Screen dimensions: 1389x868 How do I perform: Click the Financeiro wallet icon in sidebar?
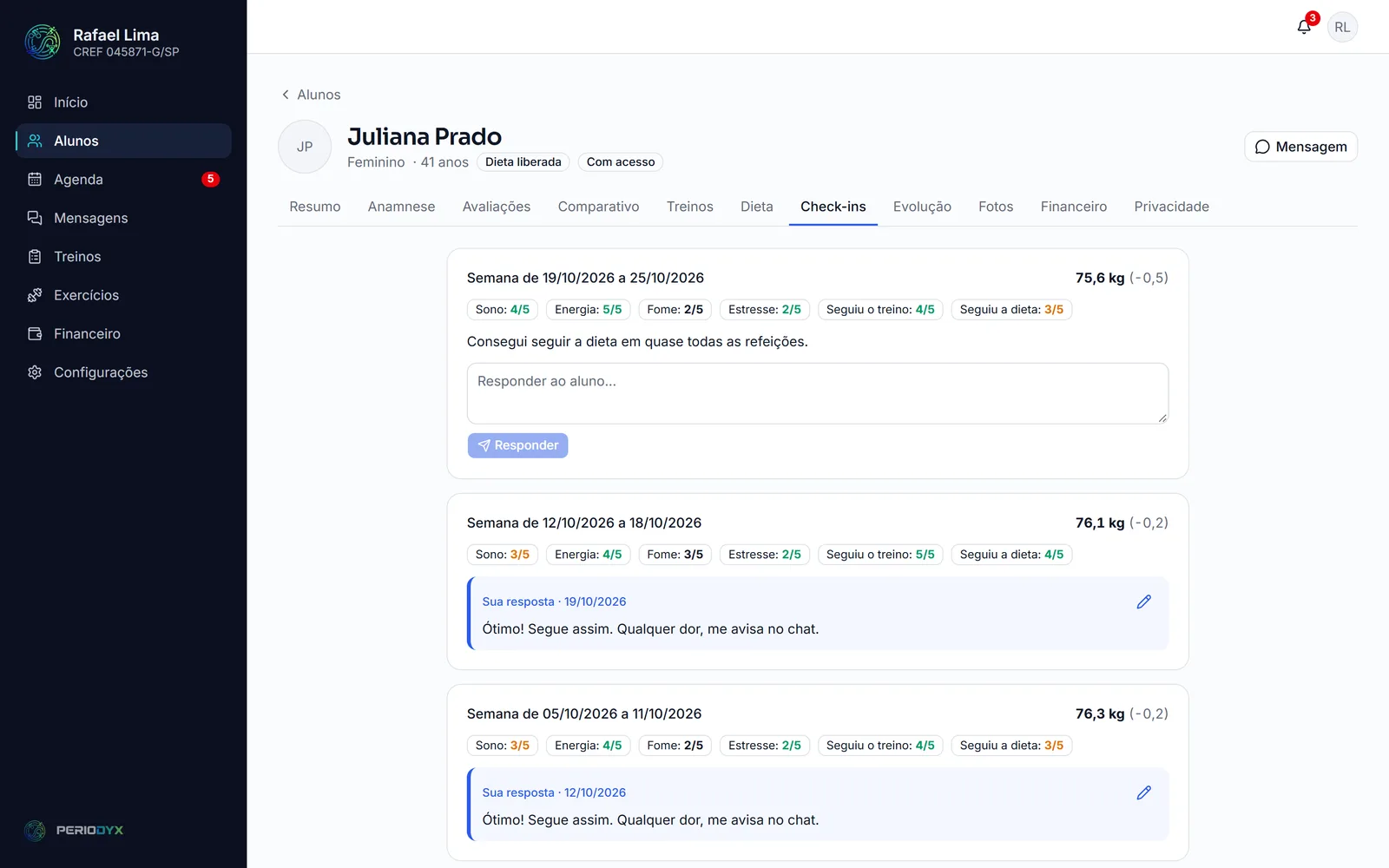(x=35, y=334)
